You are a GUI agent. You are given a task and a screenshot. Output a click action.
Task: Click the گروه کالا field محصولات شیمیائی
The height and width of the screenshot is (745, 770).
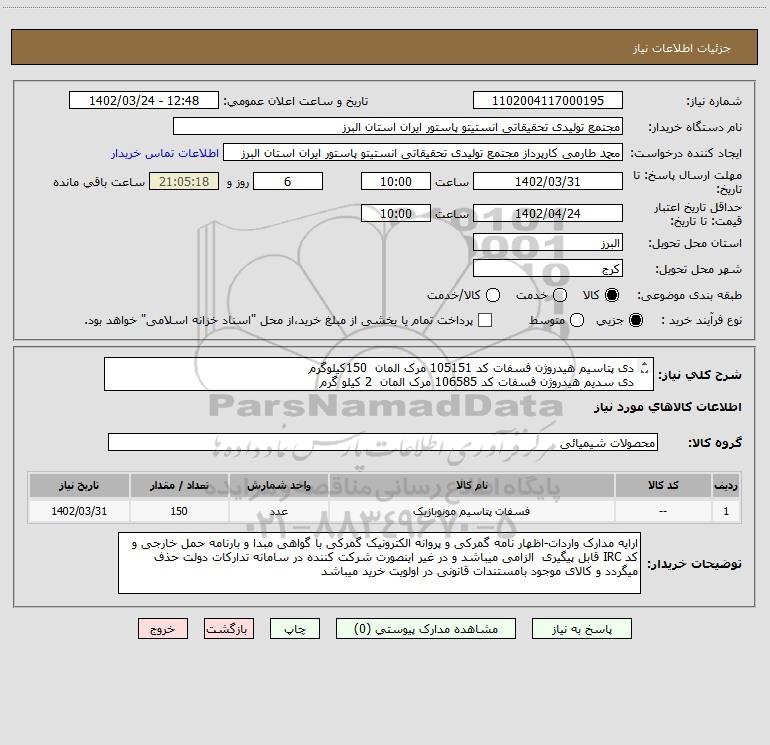coord(383,442)
